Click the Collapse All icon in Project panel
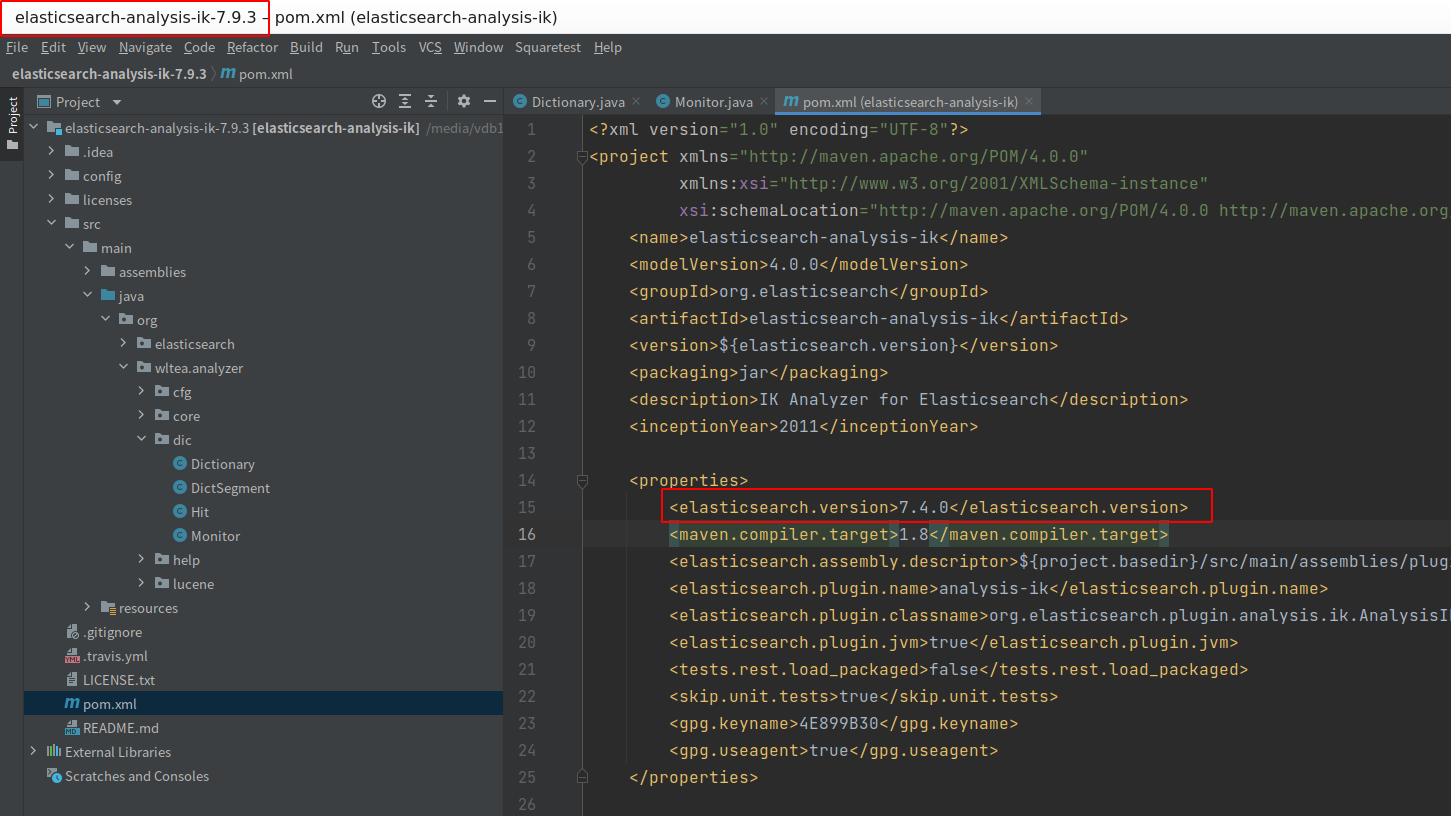1451x816 pixels. pyautogui.click(x=431, y=101)
